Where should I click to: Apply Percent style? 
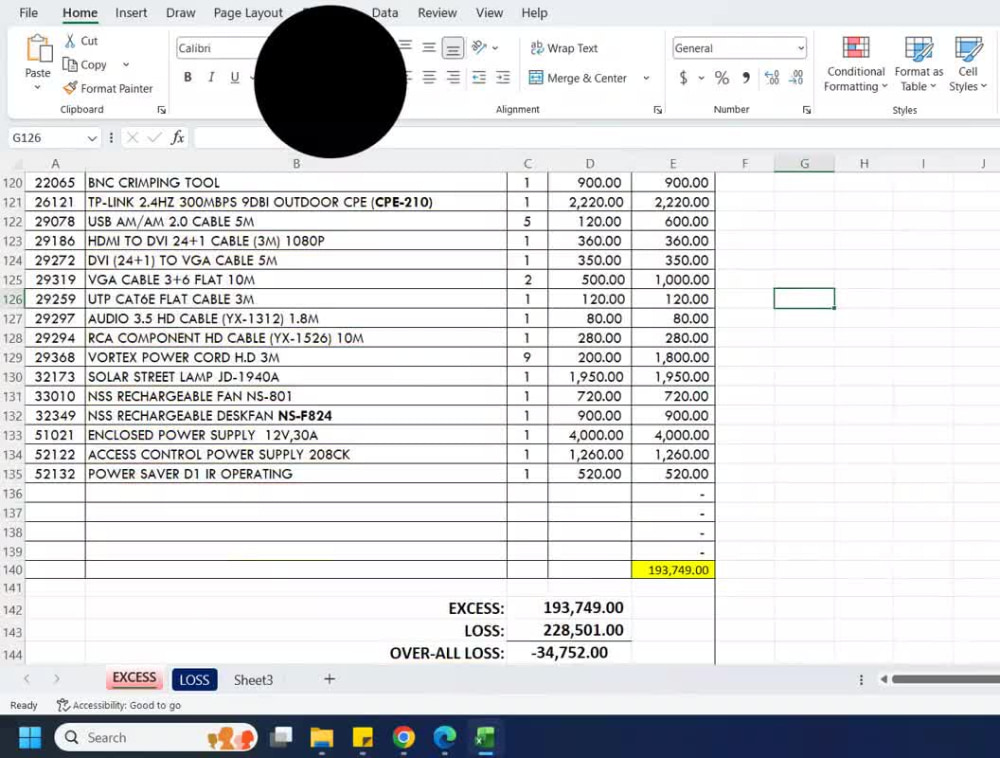click(x=721, y=78)
